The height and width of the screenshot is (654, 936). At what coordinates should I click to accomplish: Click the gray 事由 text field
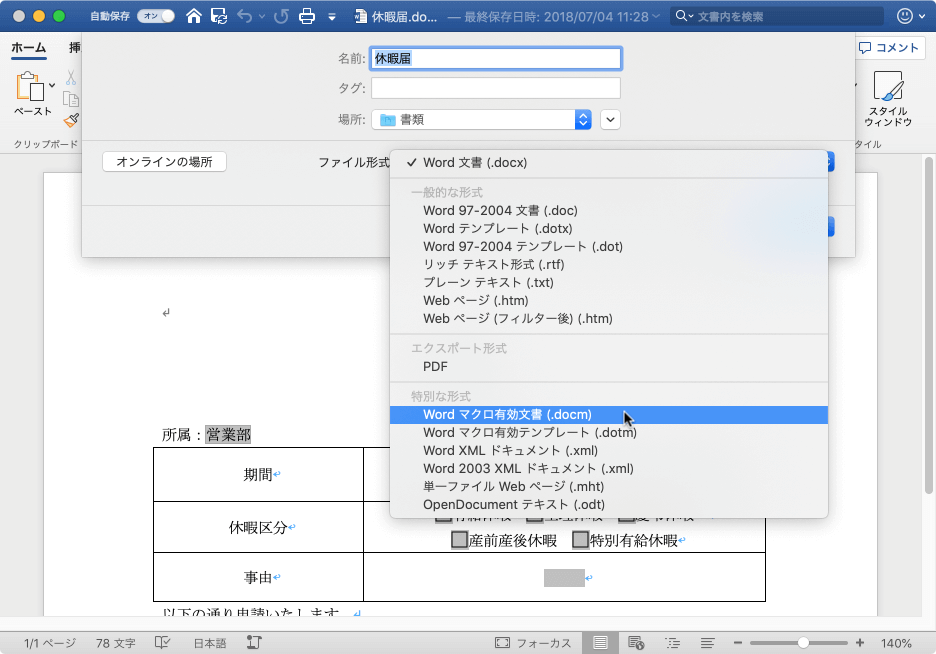click(564, 578)
